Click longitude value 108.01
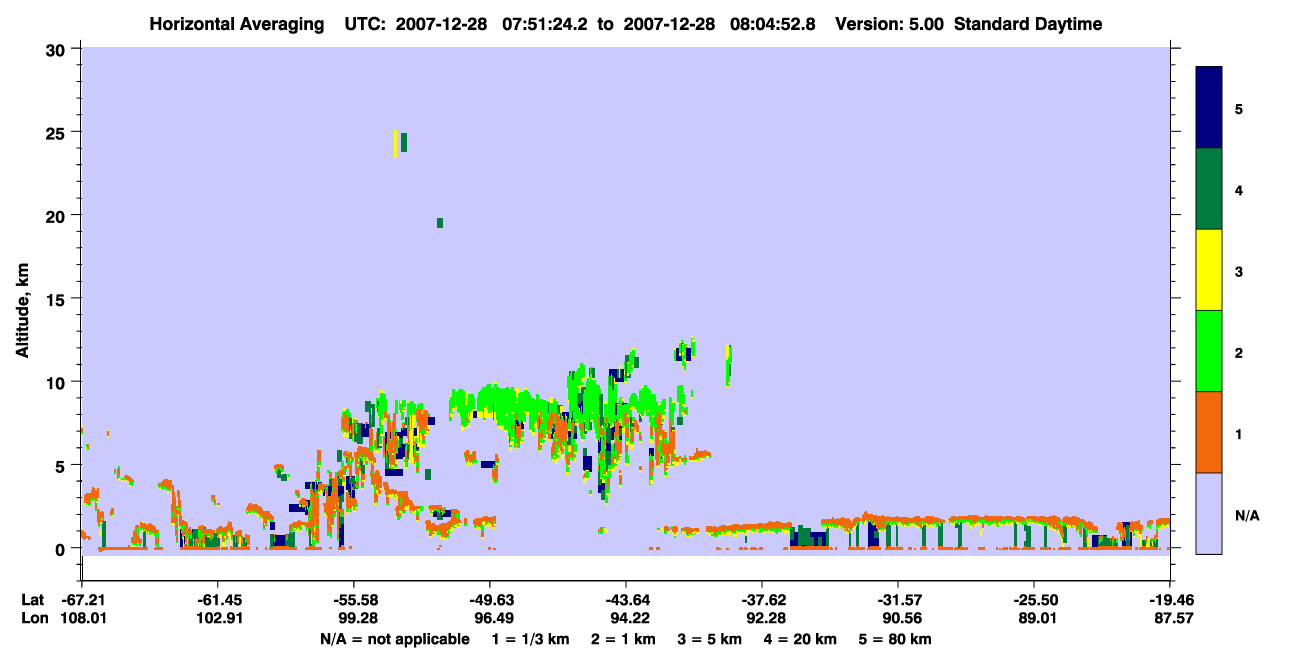This screenshot has height=667, width=1300. 82,619
